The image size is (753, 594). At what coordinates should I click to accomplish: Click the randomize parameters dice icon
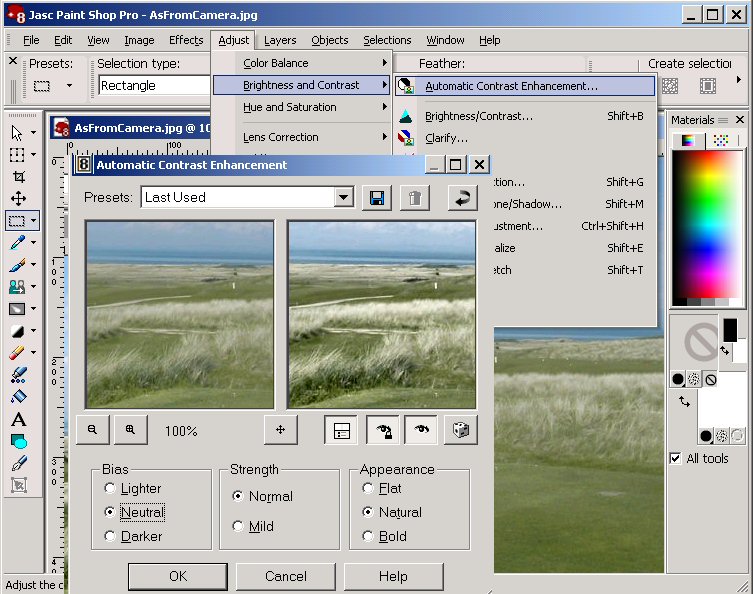[460, 430]
